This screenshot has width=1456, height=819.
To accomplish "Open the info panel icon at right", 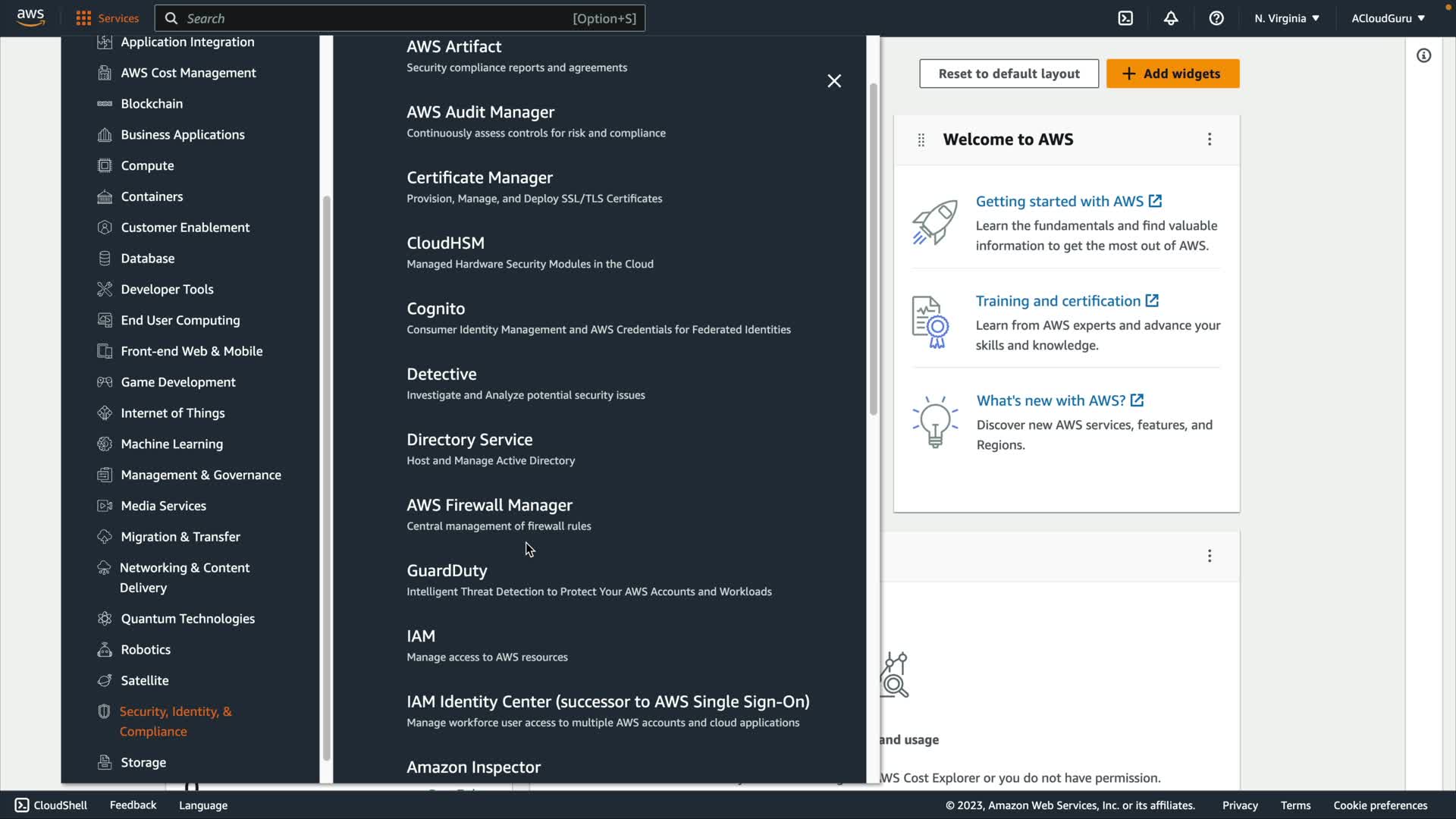I will click(1423, 55).
